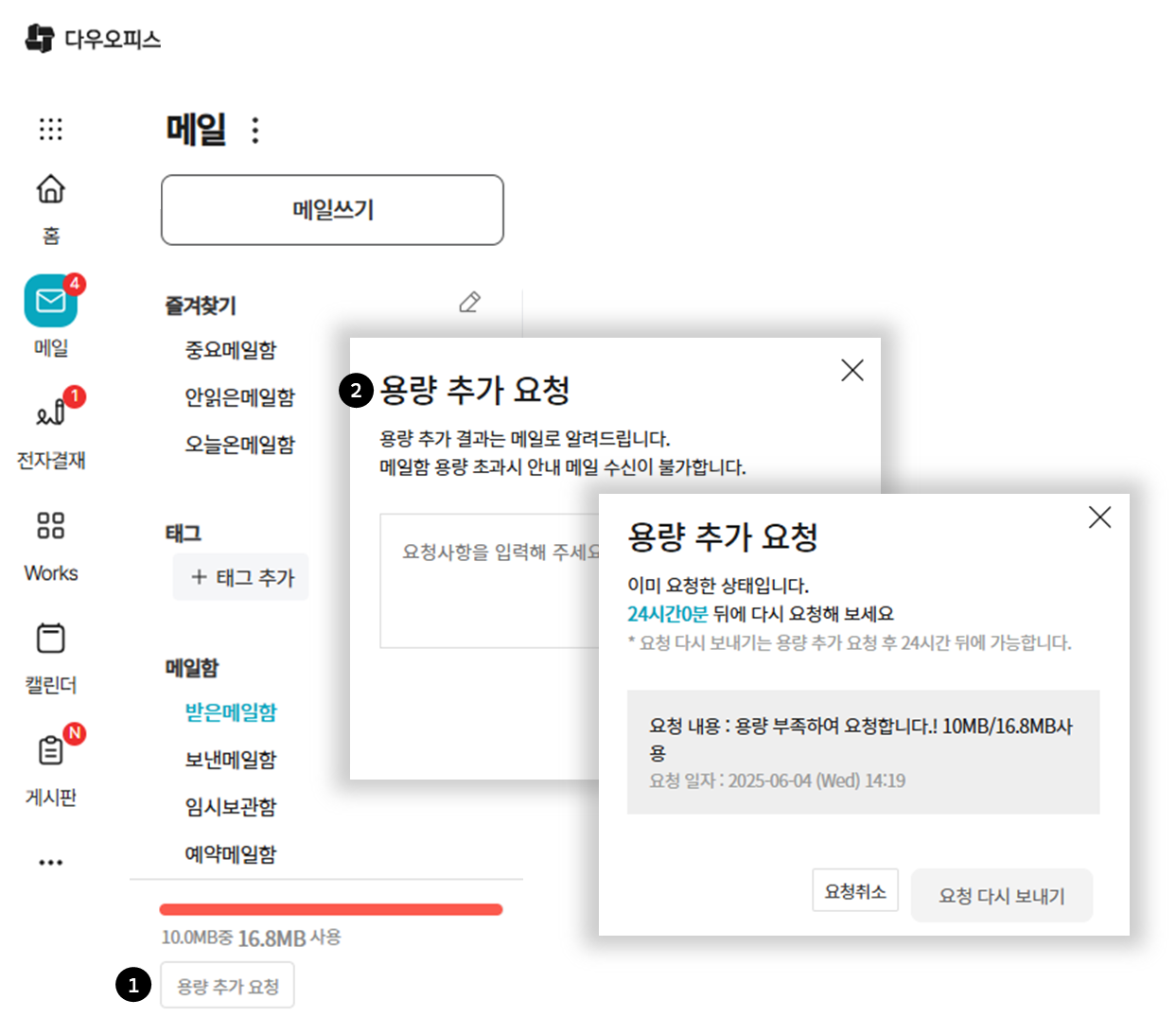The image size is (1176, 1017).
Task: Expand the sidebar more (…) menu
Action: (51, 862)
